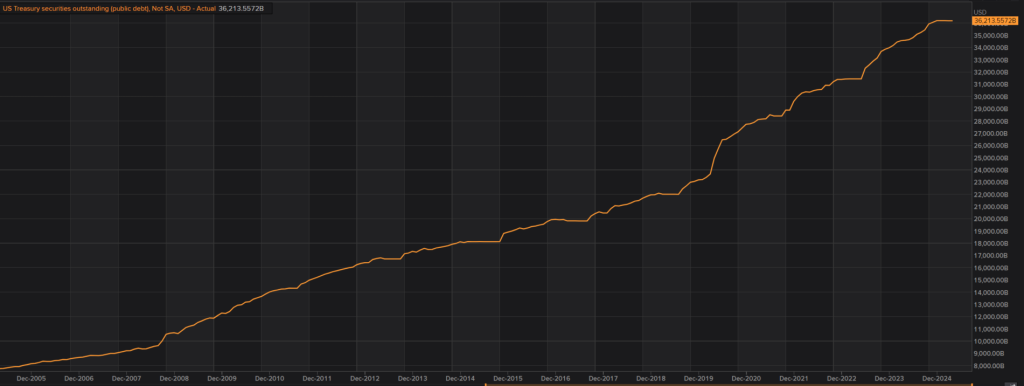Click the Dec-2022 date label
Screen dimensions: 1024x386
click(x=841, y=378)
